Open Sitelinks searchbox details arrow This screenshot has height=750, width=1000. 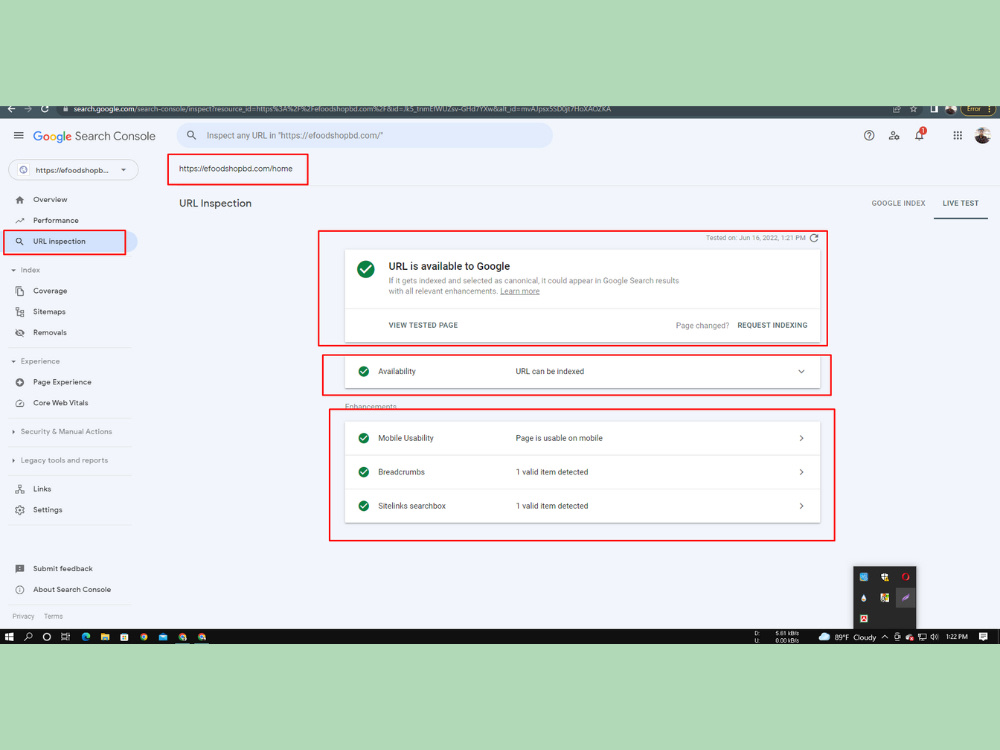click(x=802, y=506)
